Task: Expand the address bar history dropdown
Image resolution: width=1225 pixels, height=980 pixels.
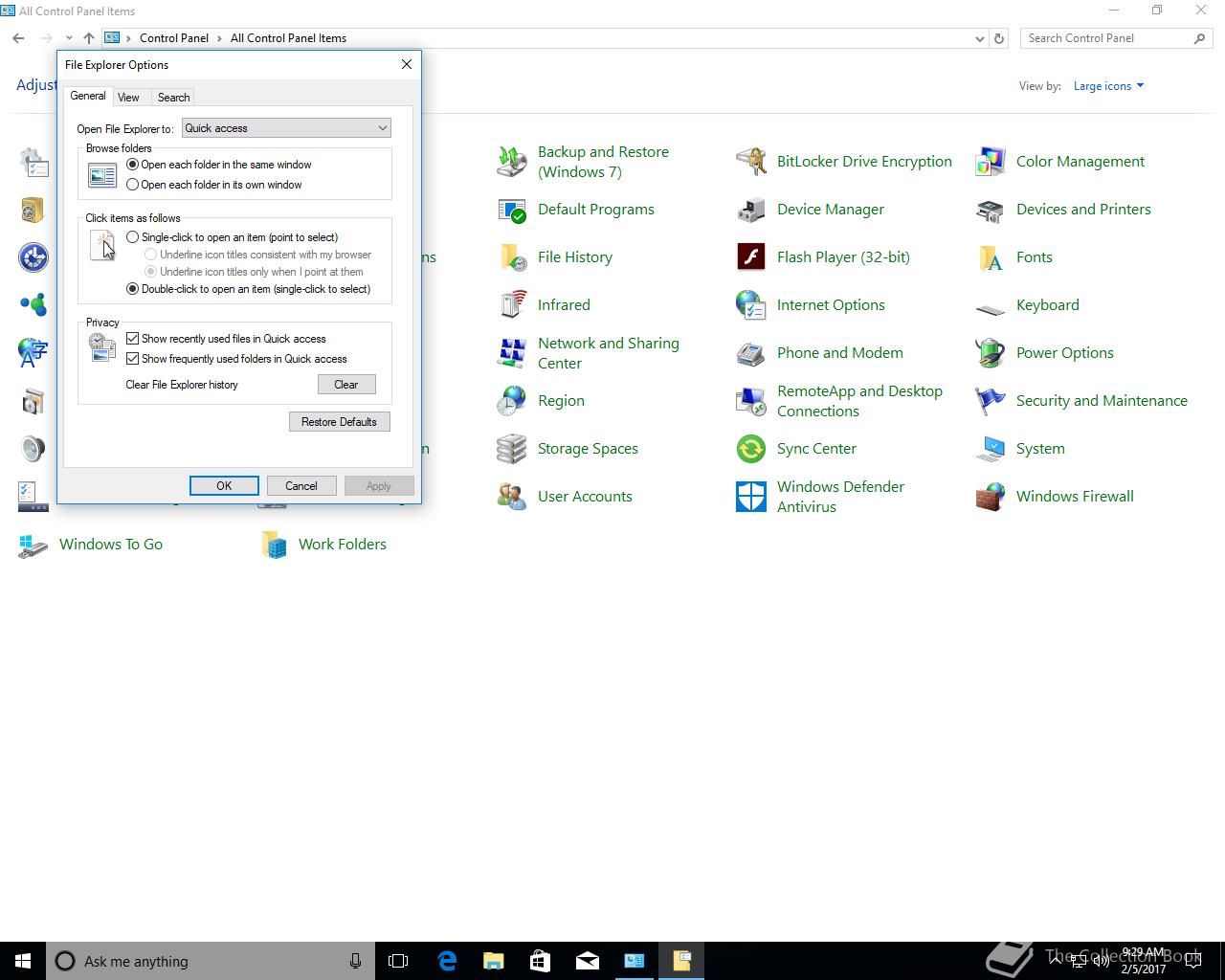Action: [979, 38]
